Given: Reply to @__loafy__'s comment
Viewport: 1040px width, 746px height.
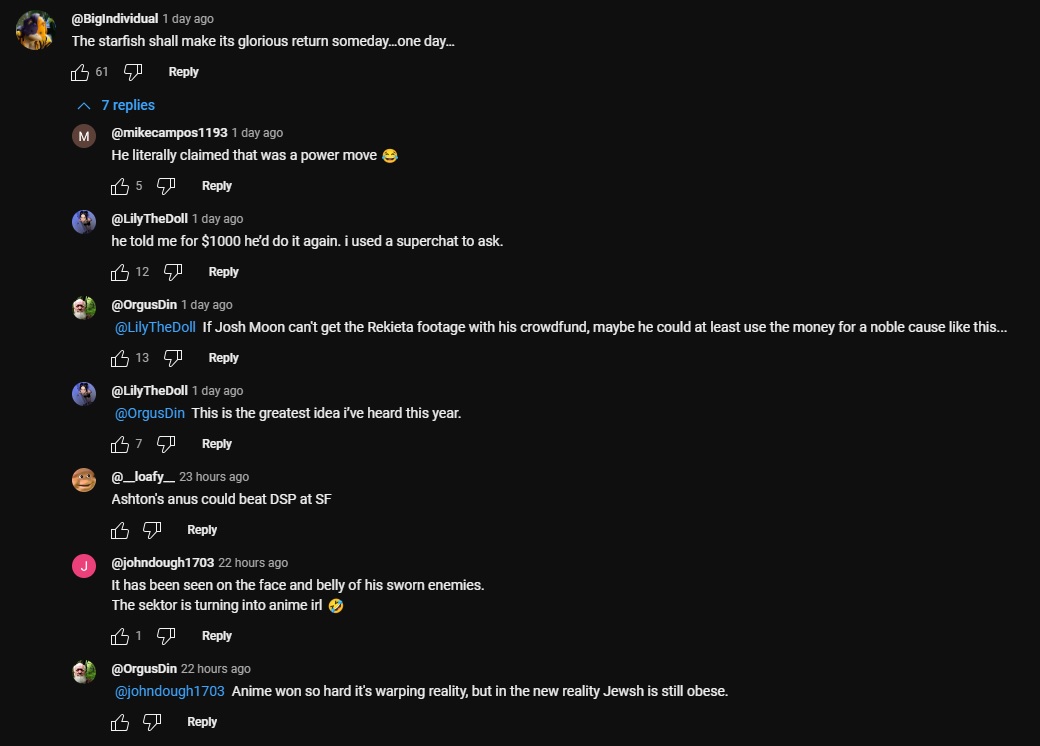Looking at the screenshot, I should coord(202,530).
